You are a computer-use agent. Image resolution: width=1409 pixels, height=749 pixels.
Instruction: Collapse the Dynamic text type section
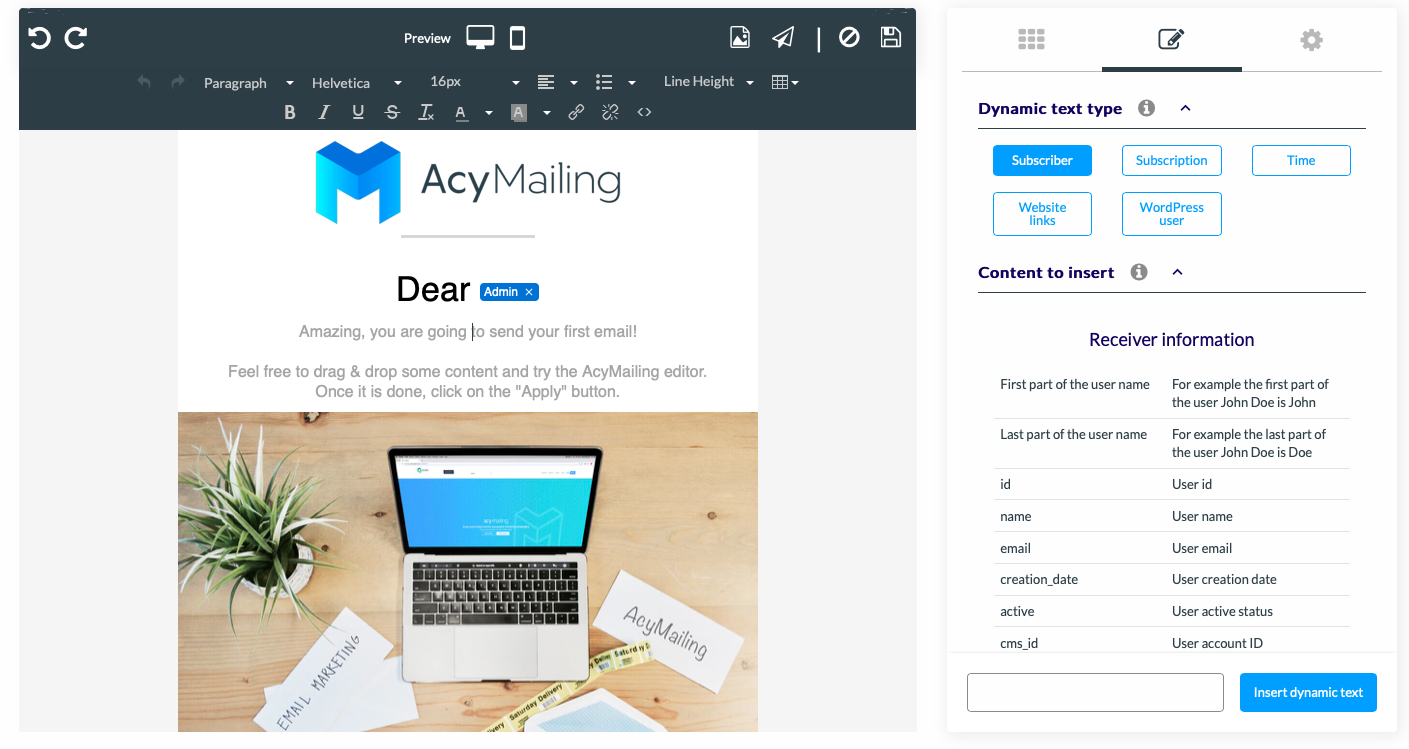[x=1185, y=108]
